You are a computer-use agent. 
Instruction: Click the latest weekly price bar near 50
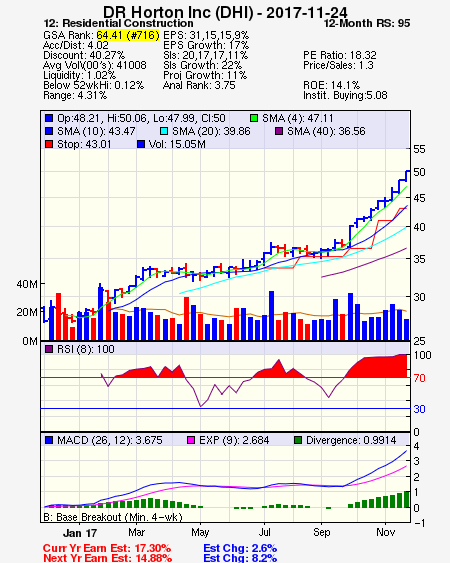[x=407, y=176]
